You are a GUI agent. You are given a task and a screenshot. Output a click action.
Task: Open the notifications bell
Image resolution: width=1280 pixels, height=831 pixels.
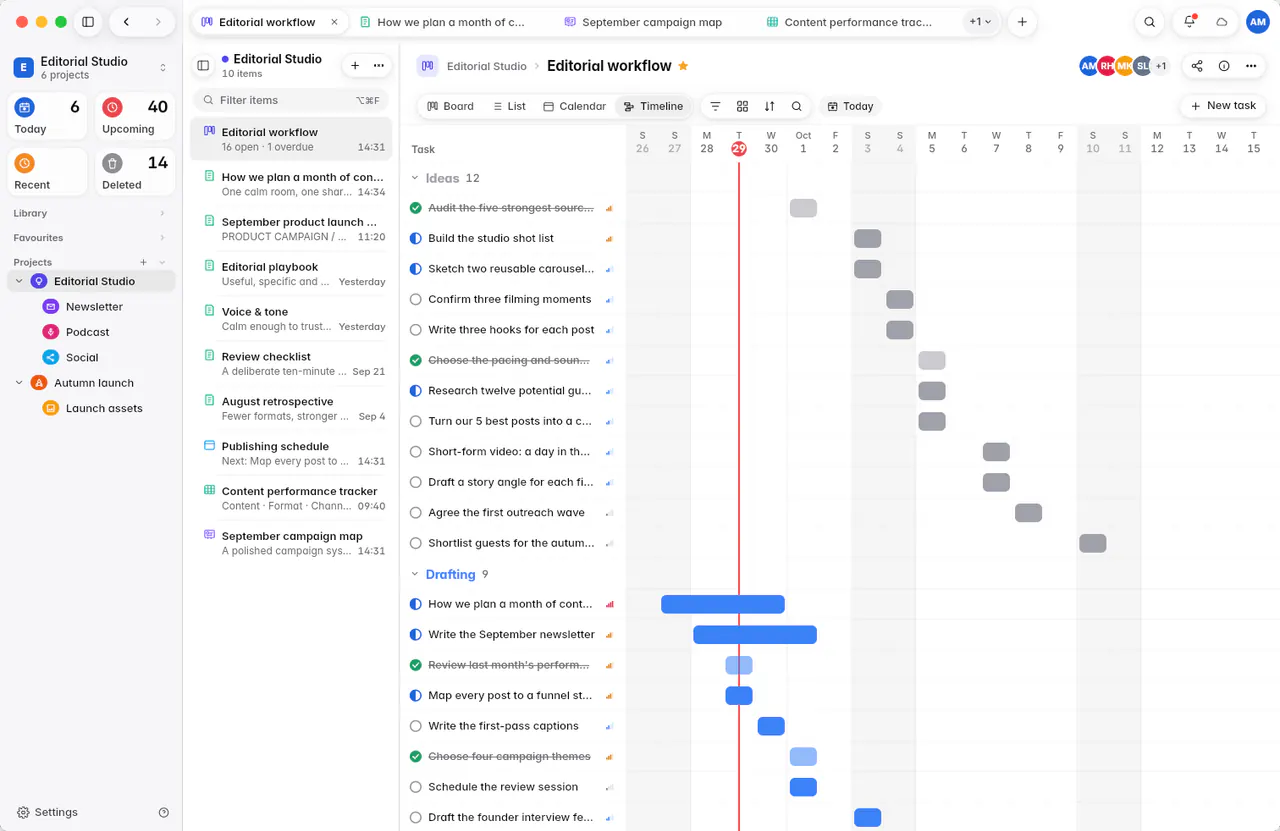(x=1189, y=22)
